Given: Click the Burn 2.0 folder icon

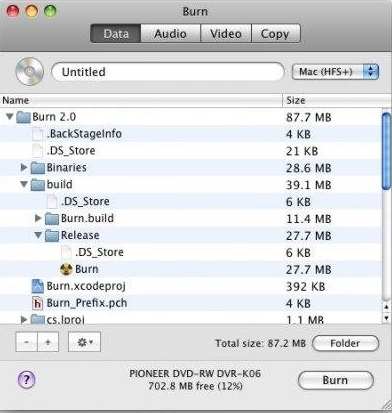Looking at the screenshot, I should (23, 117).
